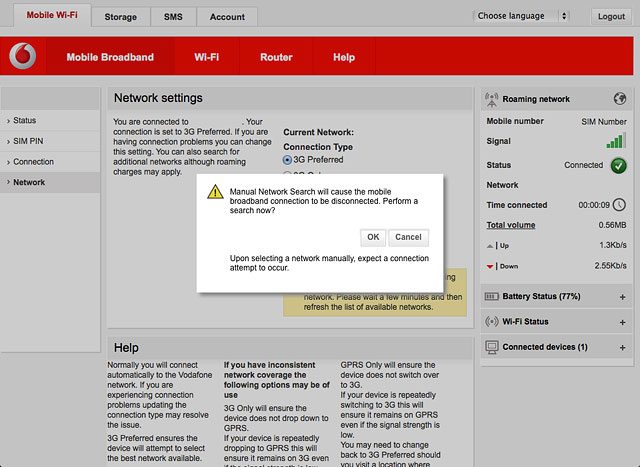The height and width of the screenshot is (467, 640).
Task: Click the SIM Number label
Action: (x=604, y=122)
